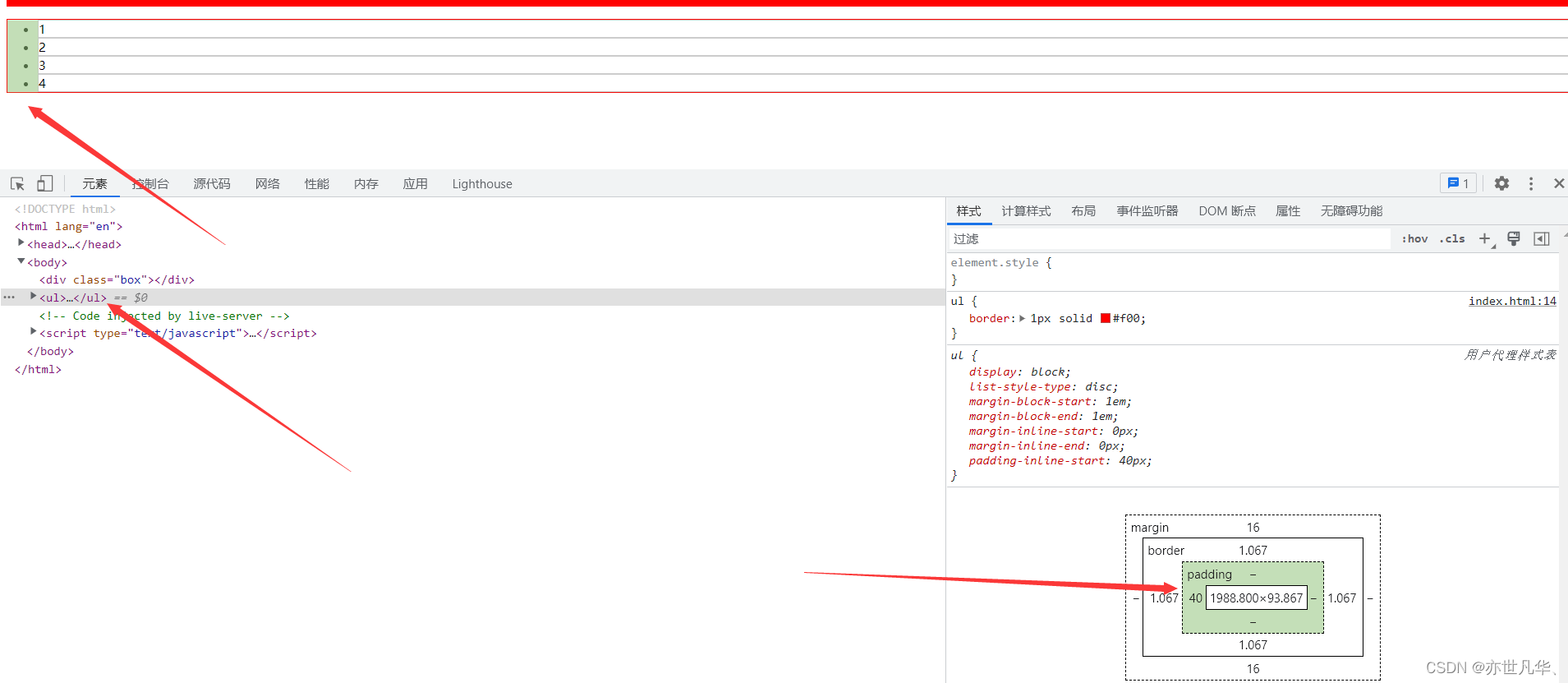This screenshot has height=683, width=1568.
Task: Open the 属性 subtab
Action: [1288, 211]
